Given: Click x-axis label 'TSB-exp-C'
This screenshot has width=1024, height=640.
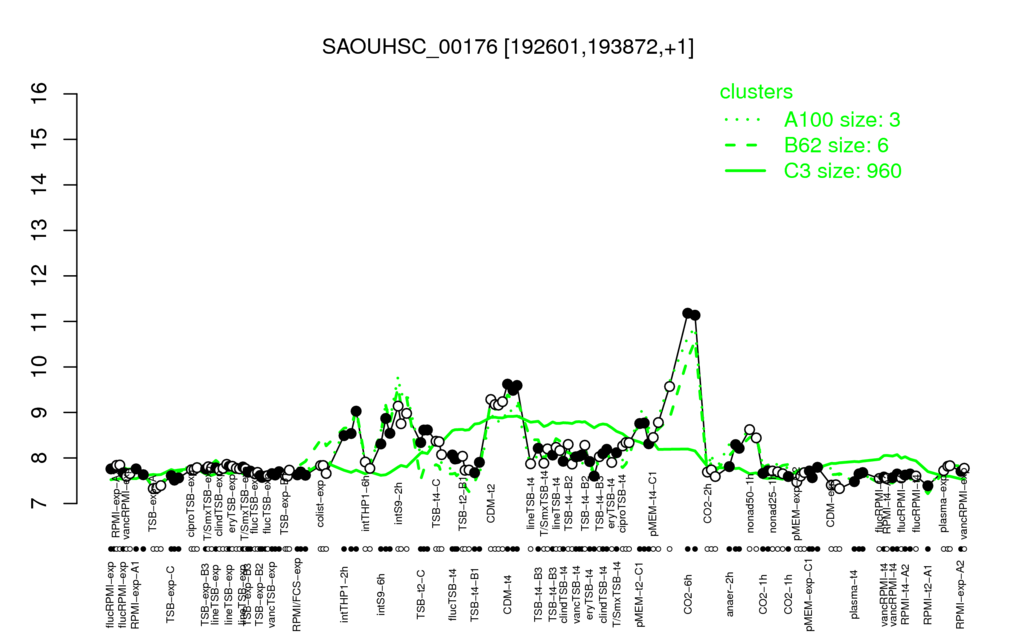Looking at the screenshot, I should [x=170, y=594].
